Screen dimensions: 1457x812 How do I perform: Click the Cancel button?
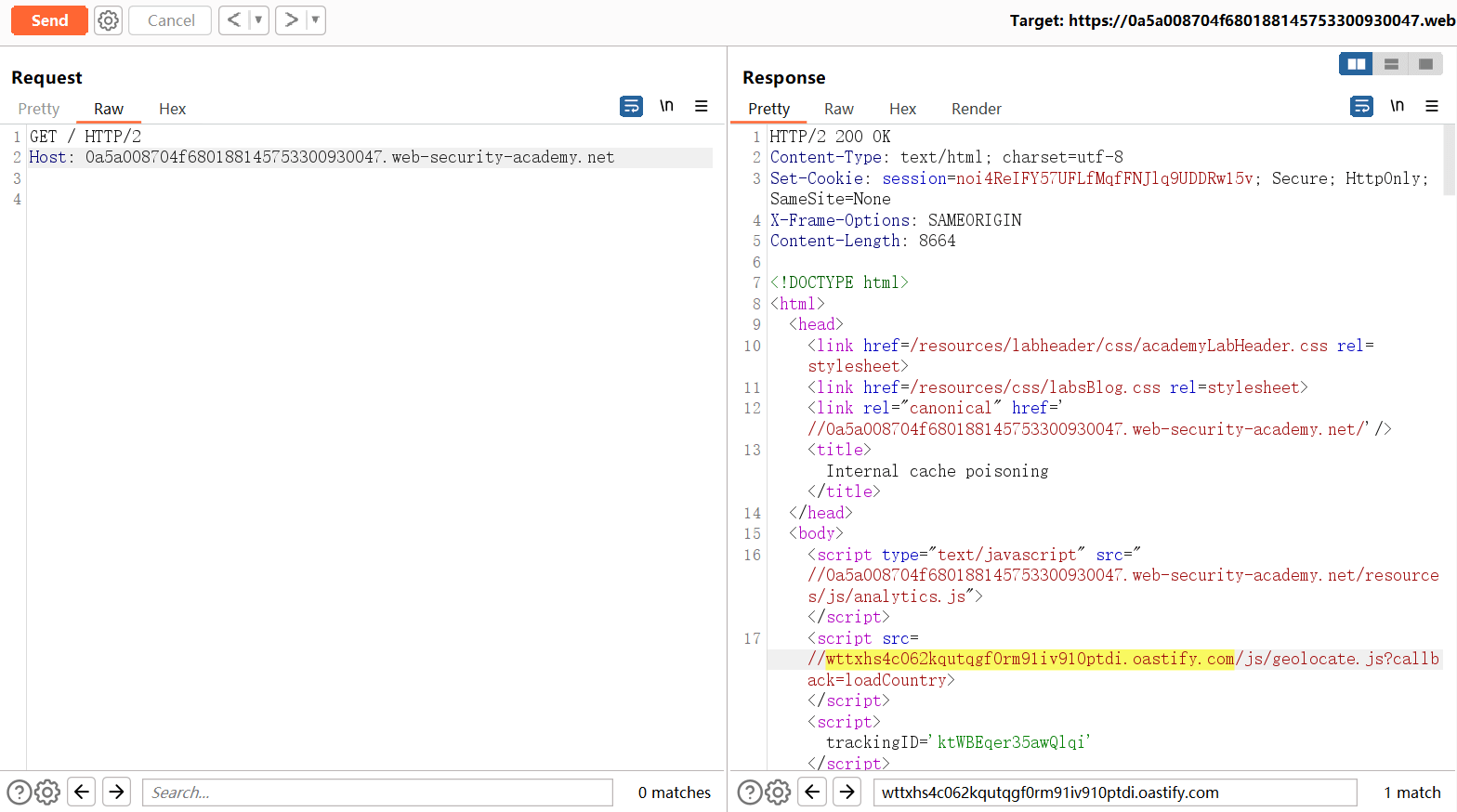pyautogui.click(x=171, y=20)
